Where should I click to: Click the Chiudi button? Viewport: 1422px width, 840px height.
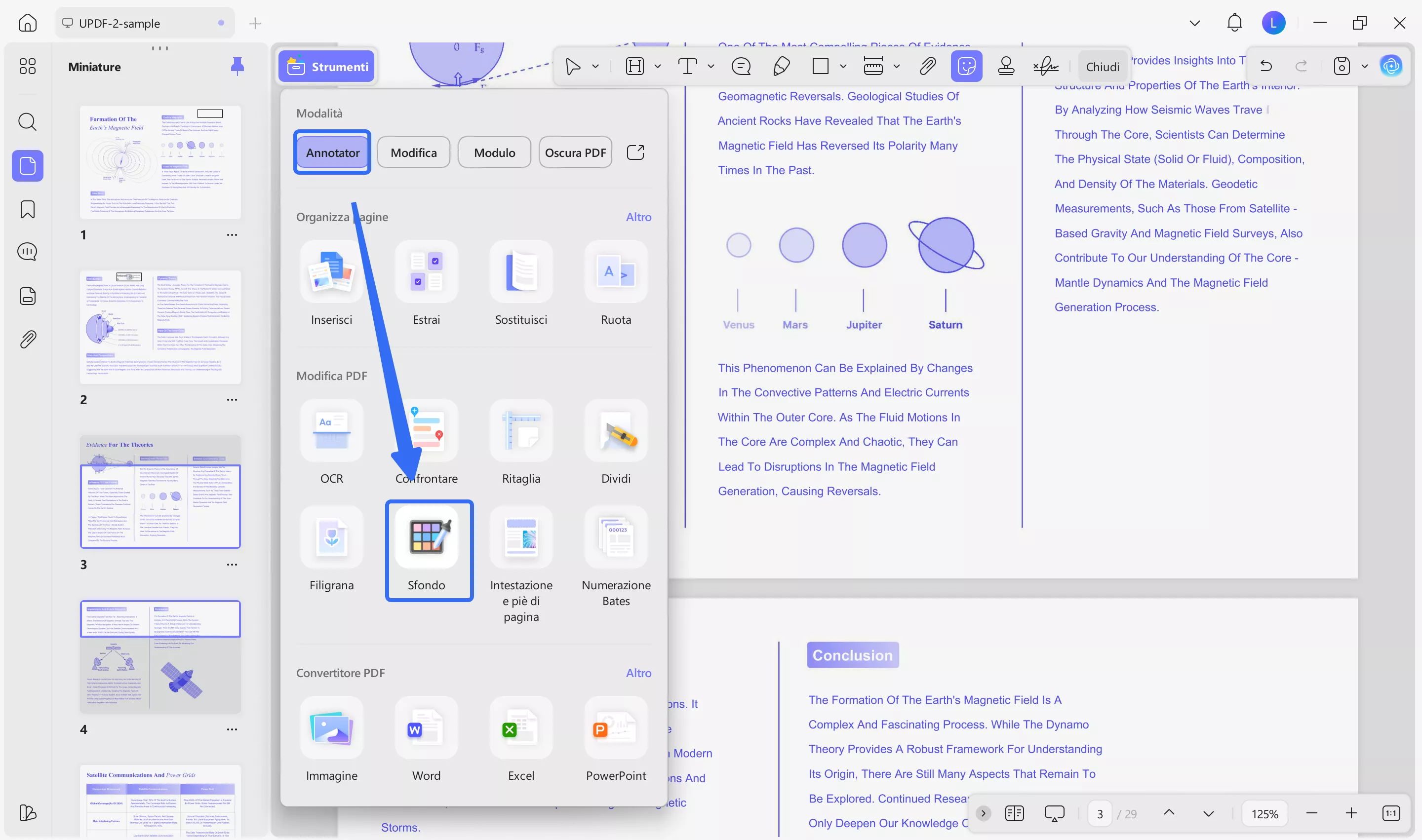(1102, 66)
